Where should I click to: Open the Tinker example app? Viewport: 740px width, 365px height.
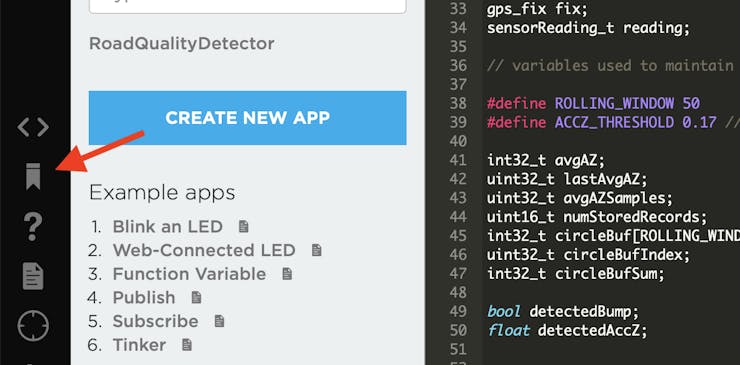139,345
